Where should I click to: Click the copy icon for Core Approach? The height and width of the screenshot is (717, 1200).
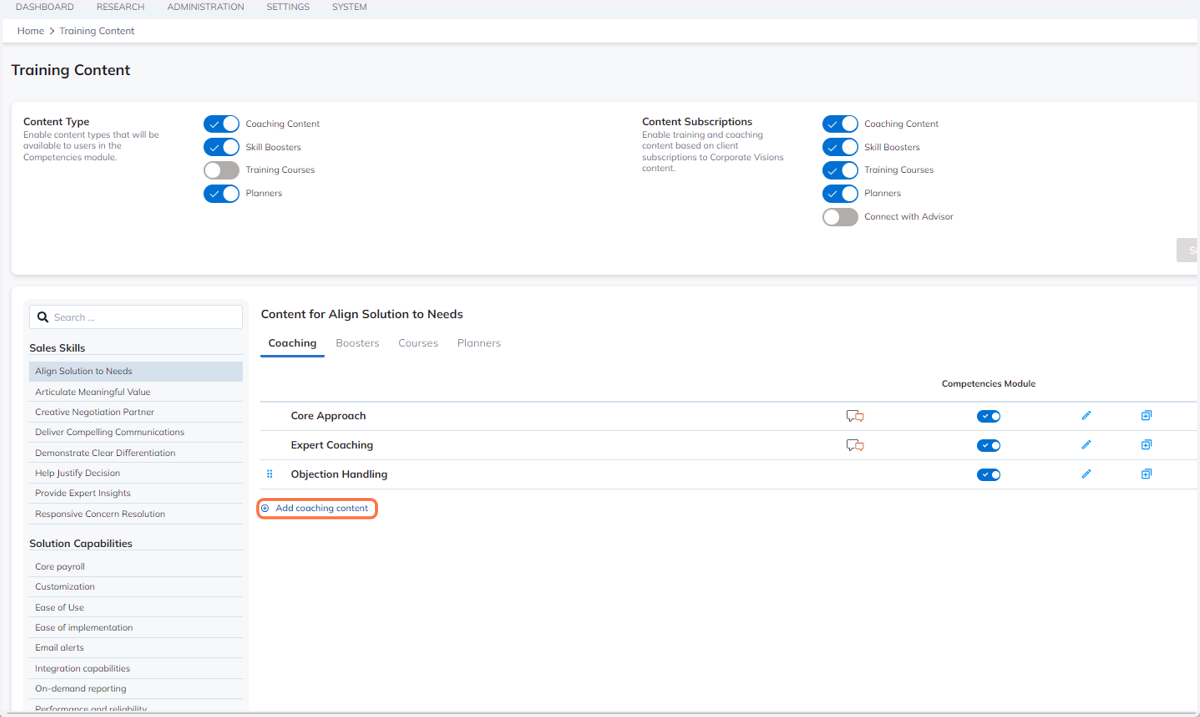tap(1146, 416)
